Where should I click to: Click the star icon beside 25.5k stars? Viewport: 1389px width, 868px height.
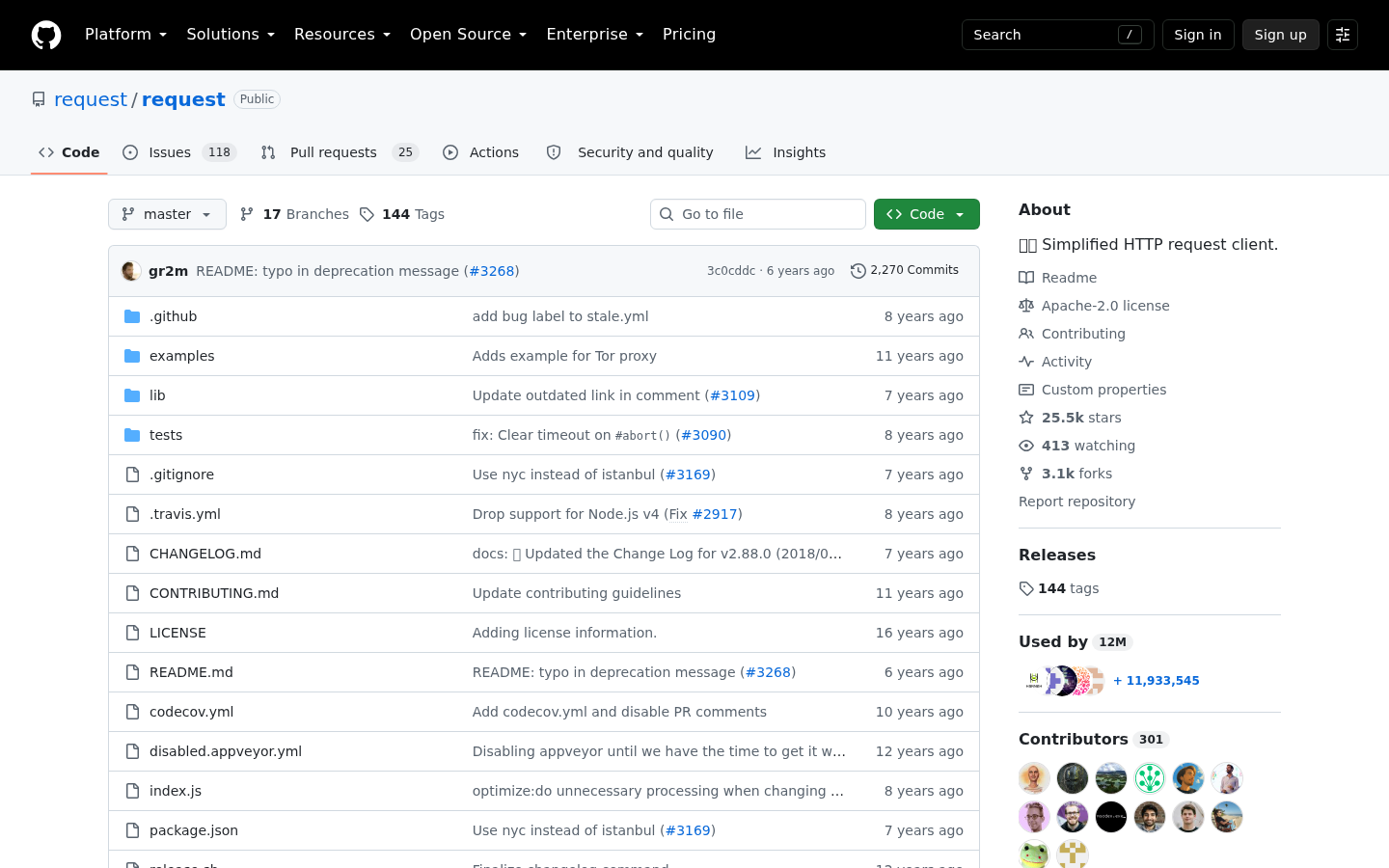pyautogui.click(x=1026, y=418)
